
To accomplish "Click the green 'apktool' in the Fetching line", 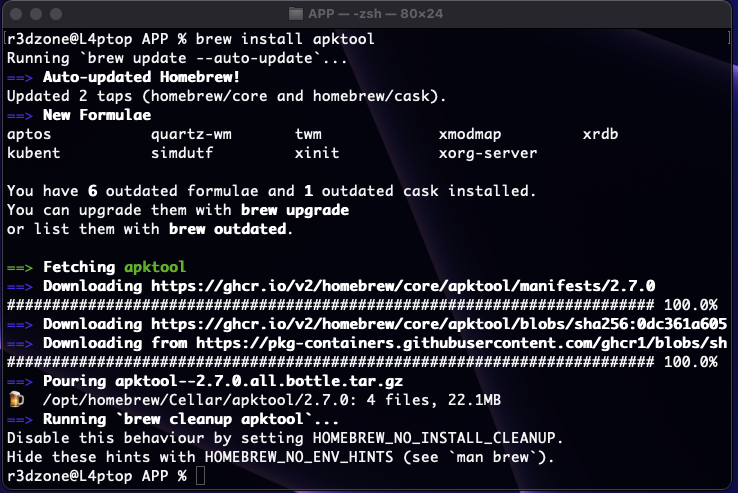I will [155, 267].
